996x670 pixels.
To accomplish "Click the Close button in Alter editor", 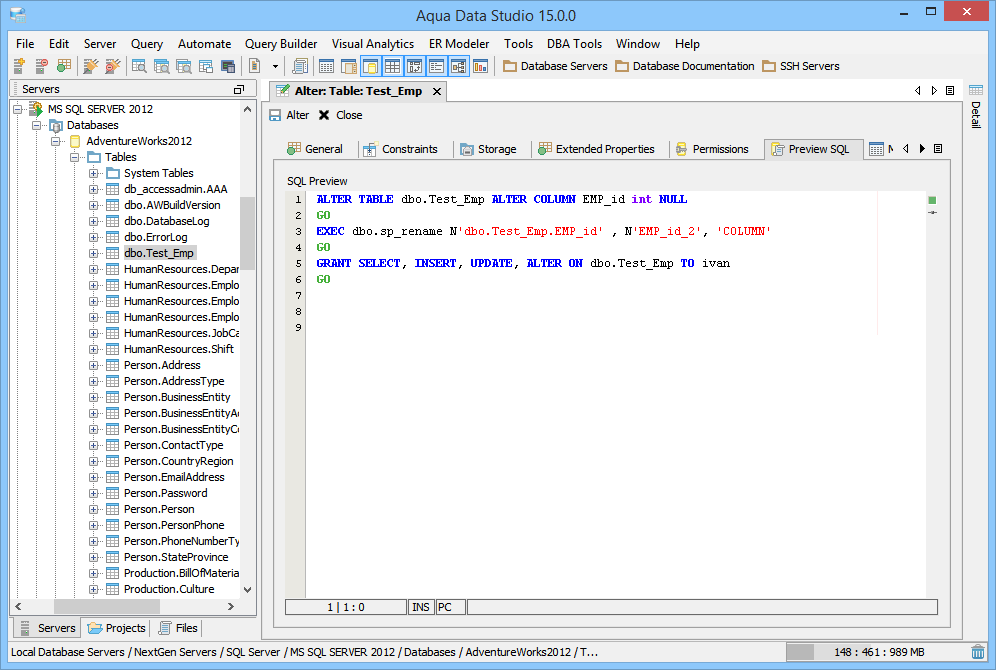I will click(x=340, y=115).
